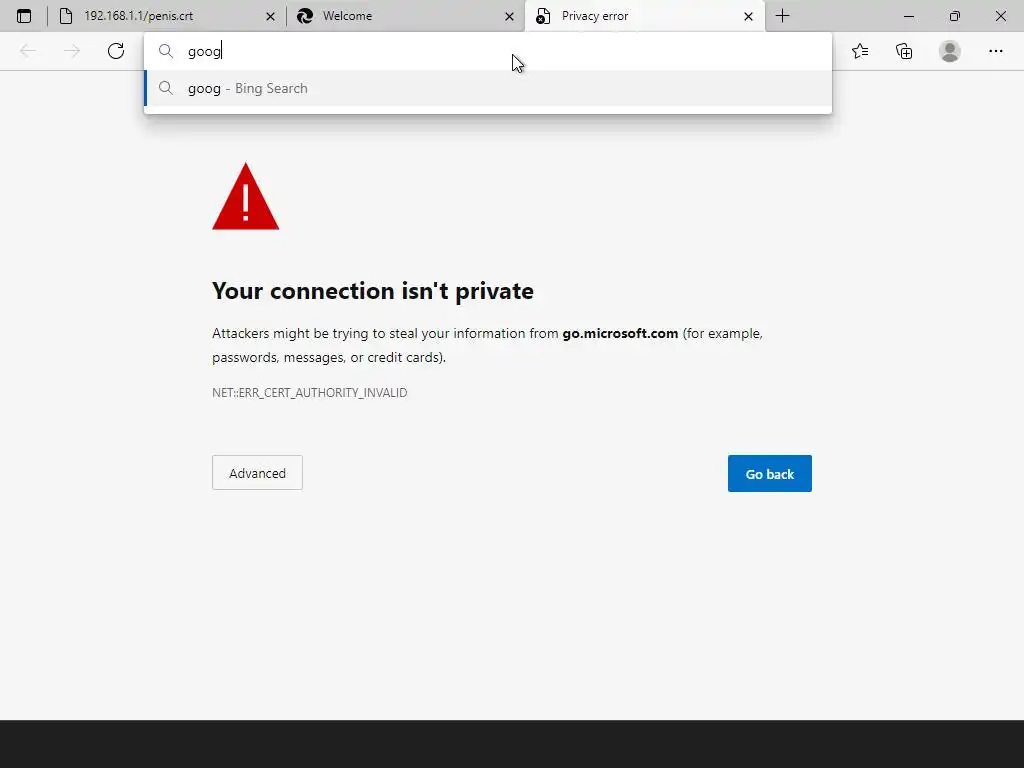Expand the Advanced details button
This screenshot has width=1024, height=768.
(257, 473)
